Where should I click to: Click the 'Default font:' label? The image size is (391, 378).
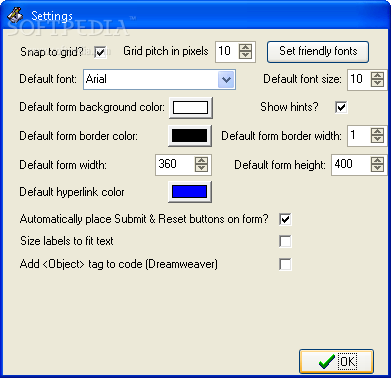48,79
